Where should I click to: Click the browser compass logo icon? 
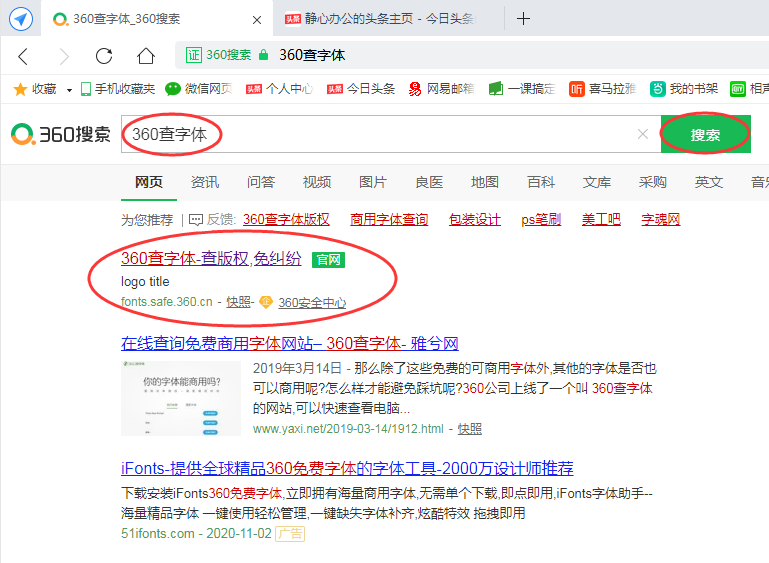coord(21,19)
